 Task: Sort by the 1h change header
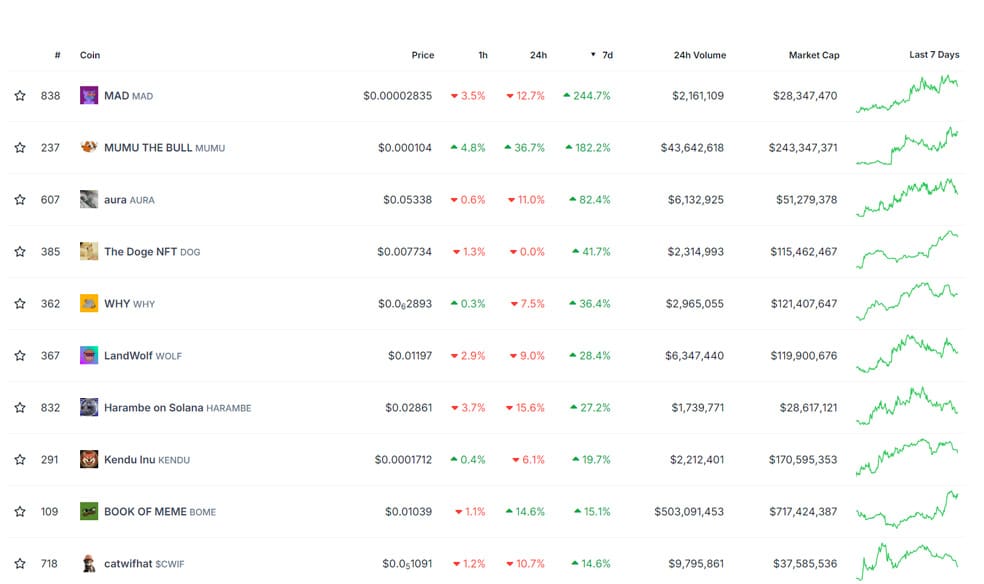pos(483,55)
